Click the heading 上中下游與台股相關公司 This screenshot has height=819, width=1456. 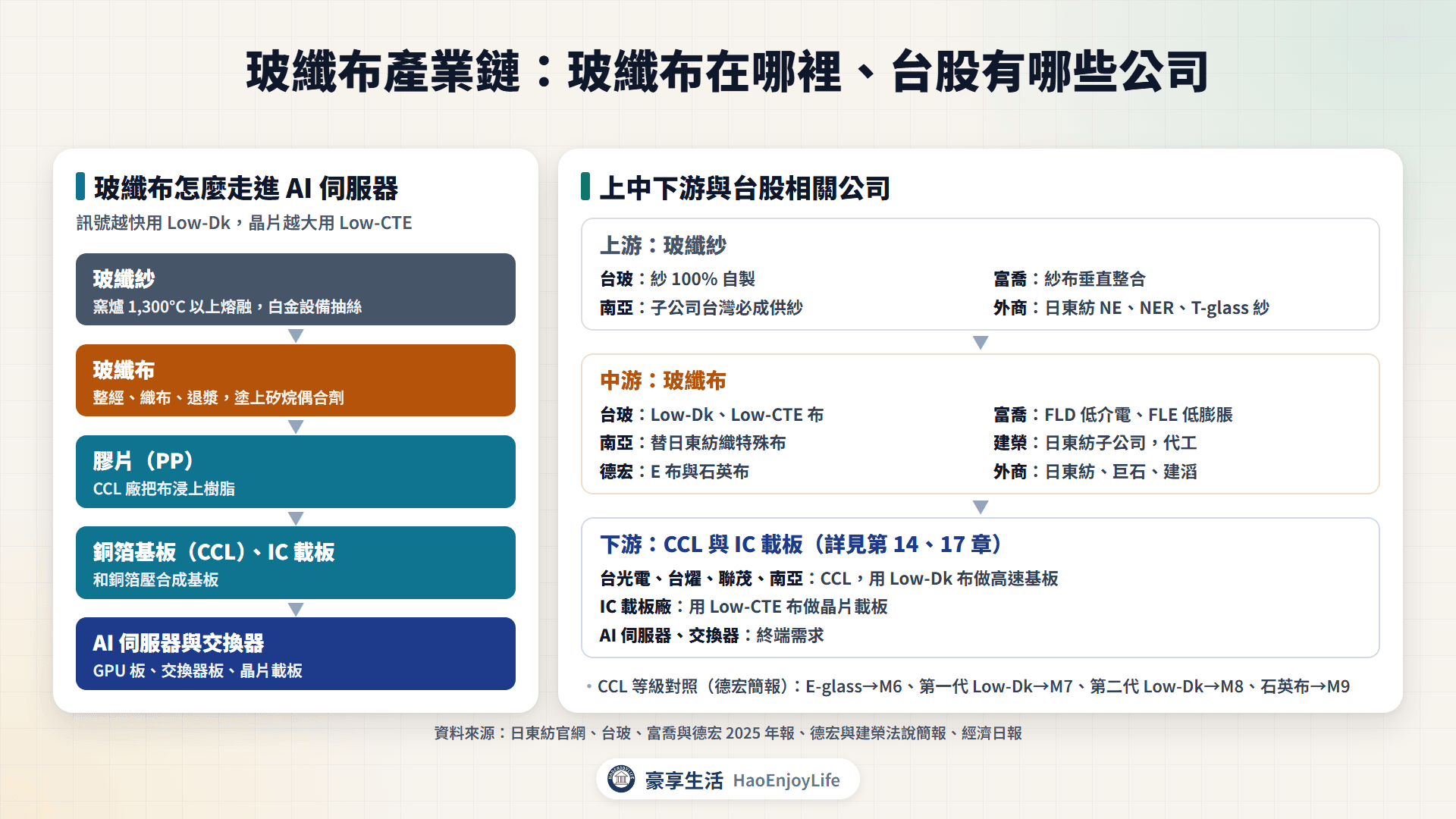coord(745,188)
